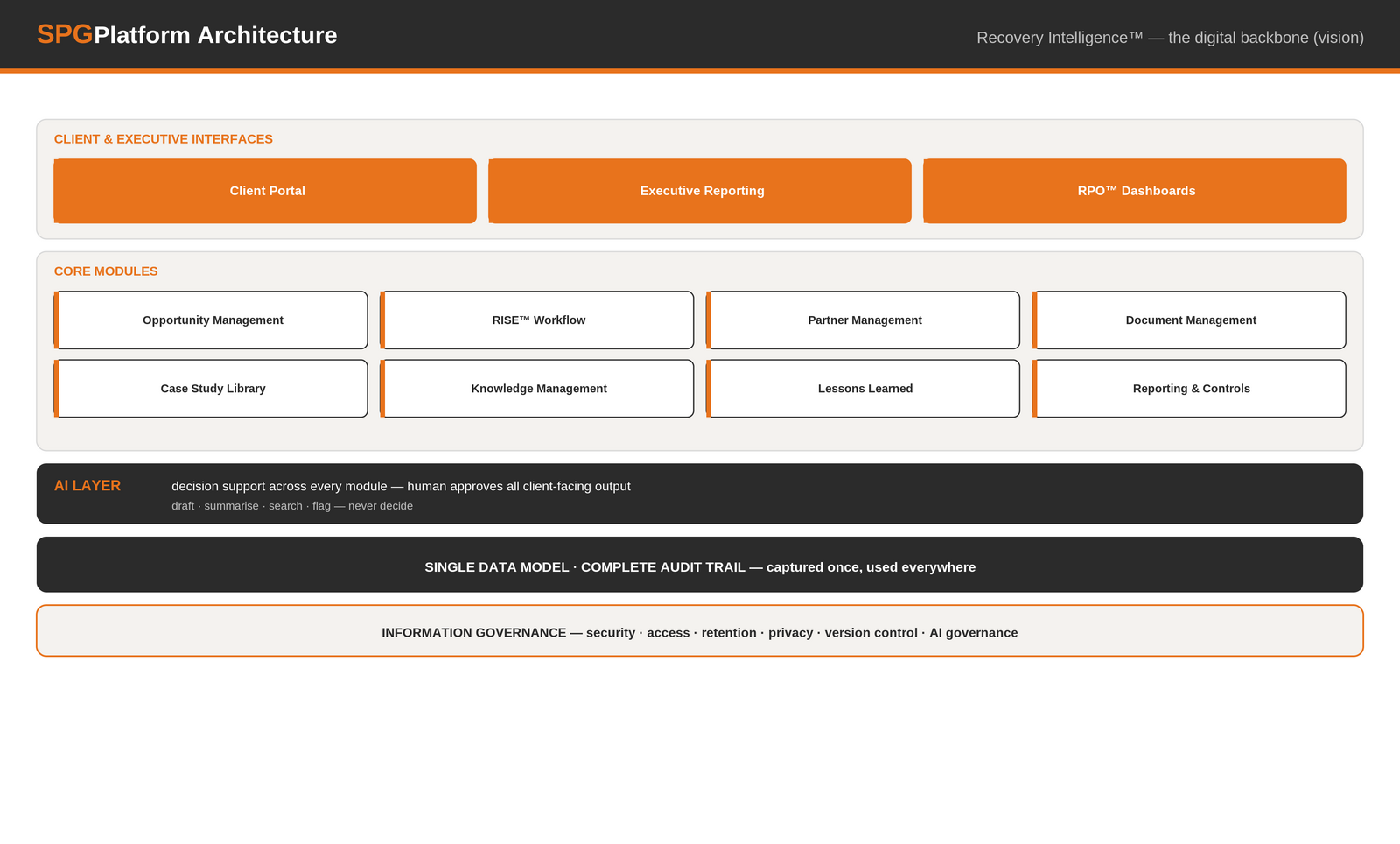Click the draft · summarise · search line
1400x844 pixels.
292,506
